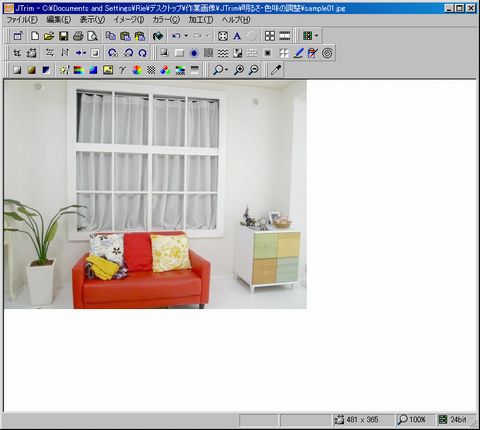
Task: Save the image with the floppy disk icon
Action: pyautogui.click(x=63, y=36)
